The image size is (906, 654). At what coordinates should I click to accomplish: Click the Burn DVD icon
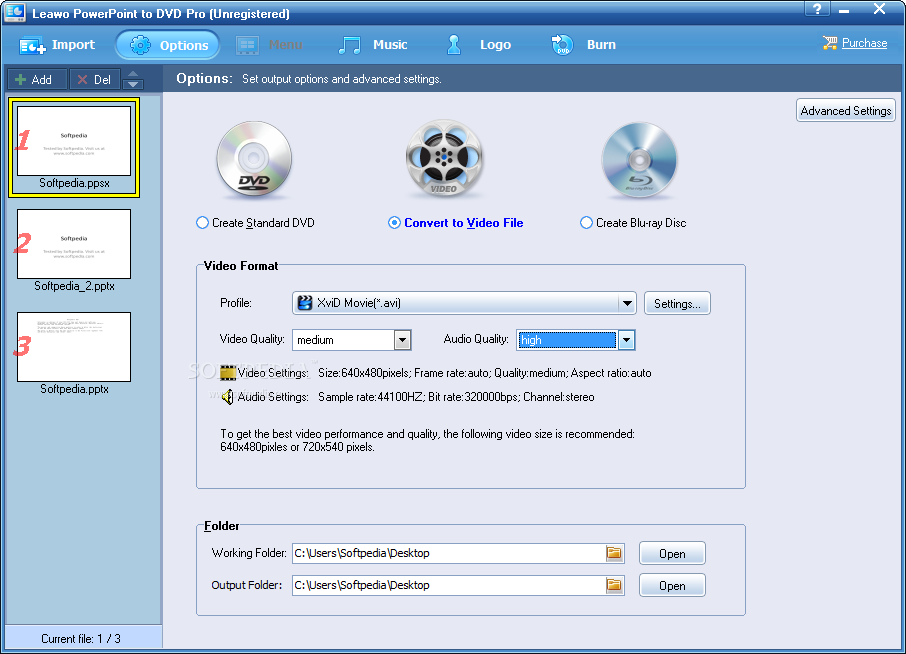tap(562, 44)
